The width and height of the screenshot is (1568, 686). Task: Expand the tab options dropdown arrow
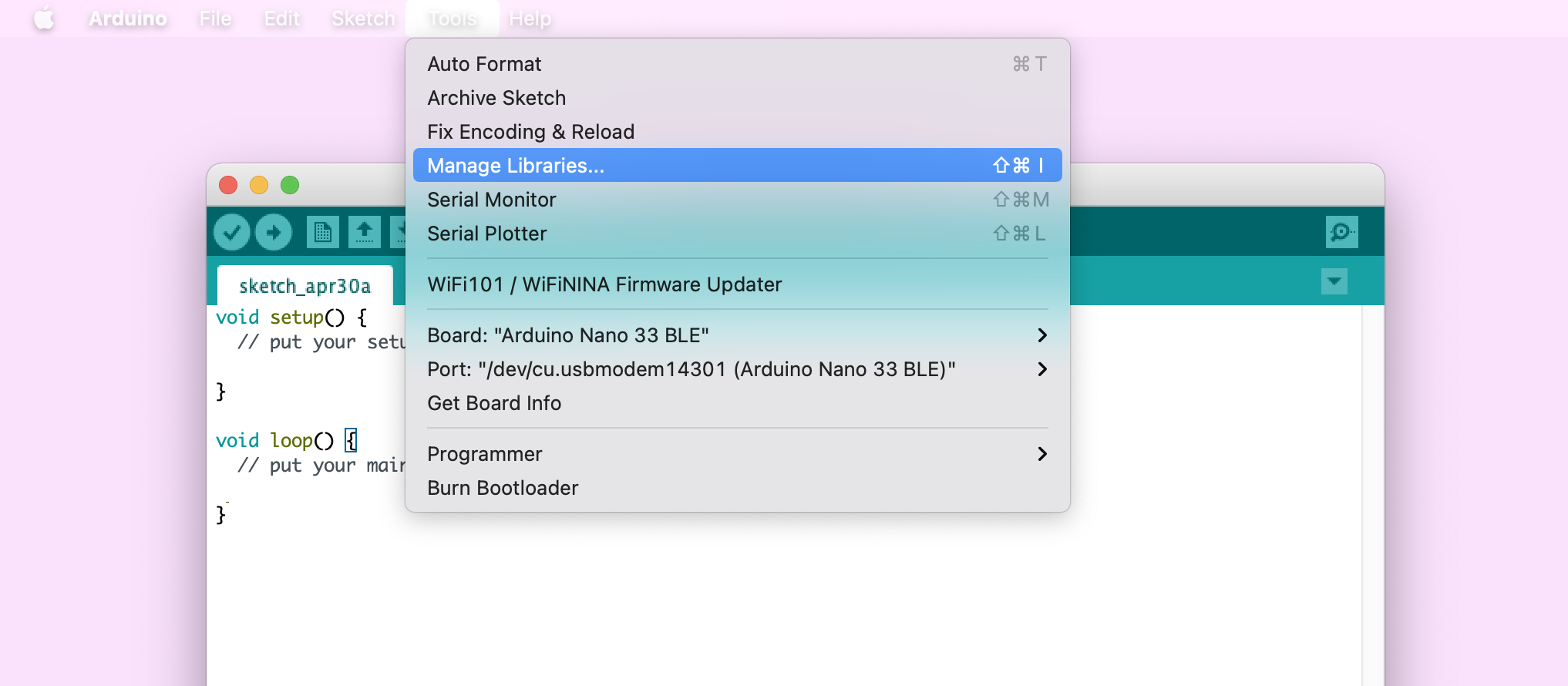1334,281
